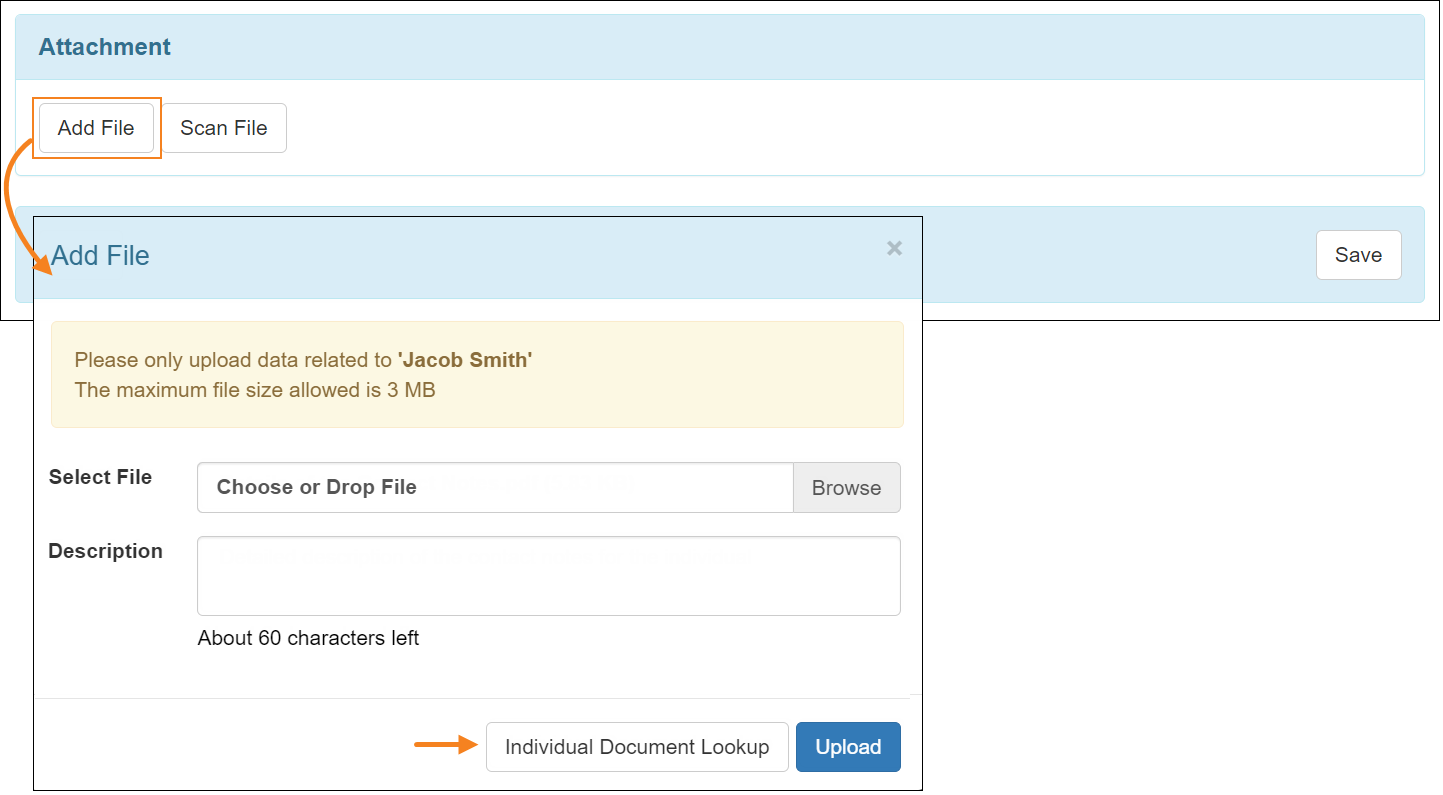Open the Scan File option
Viewport: 1443px width, 795px height.
click(224, 128)
